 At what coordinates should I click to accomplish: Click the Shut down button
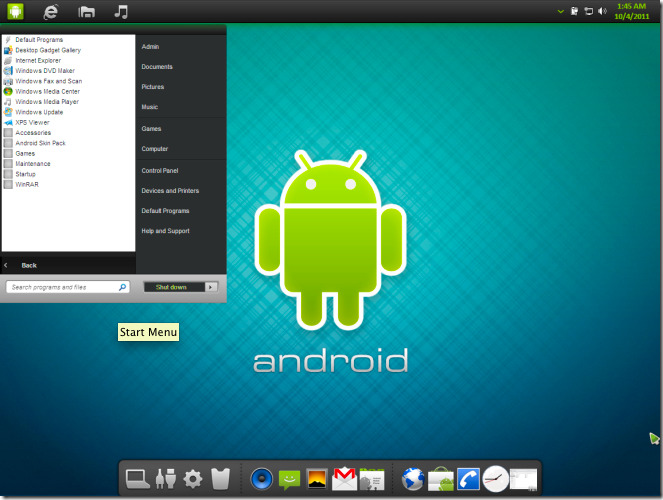(174, 287)
